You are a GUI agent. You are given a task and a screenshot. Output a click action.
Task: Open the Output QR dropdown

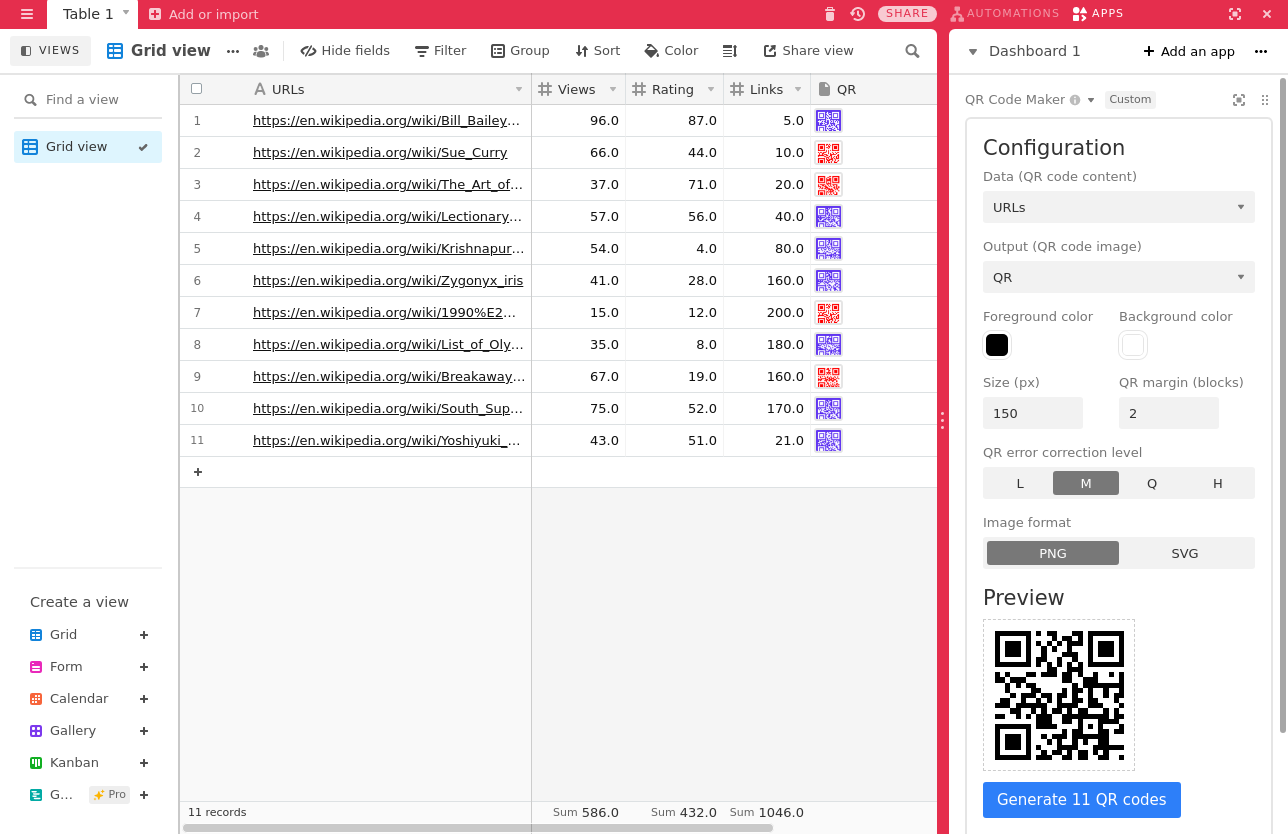(x=1119, y=277)
